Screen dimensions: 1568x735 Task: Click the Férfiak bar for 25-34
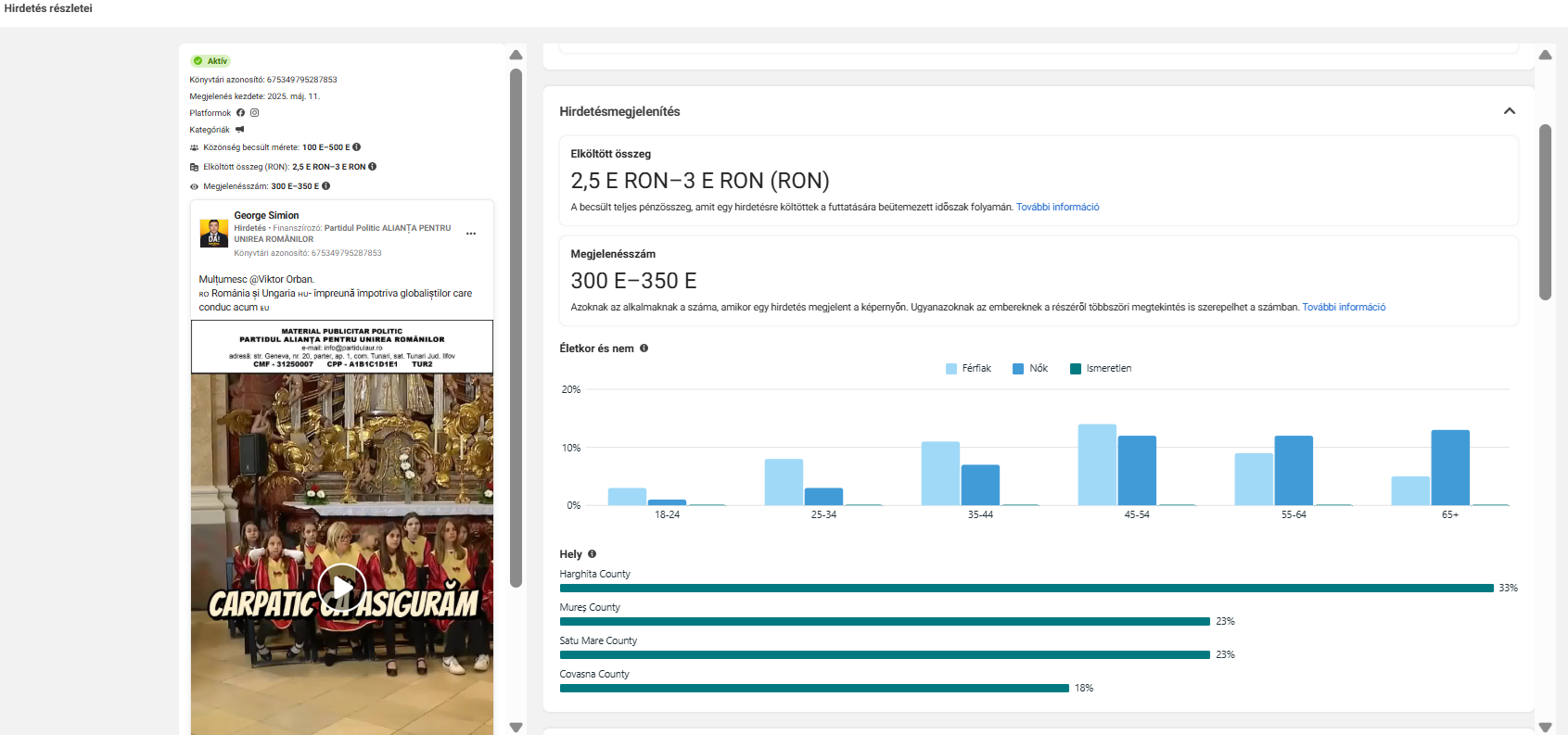(x=784, y=483)
